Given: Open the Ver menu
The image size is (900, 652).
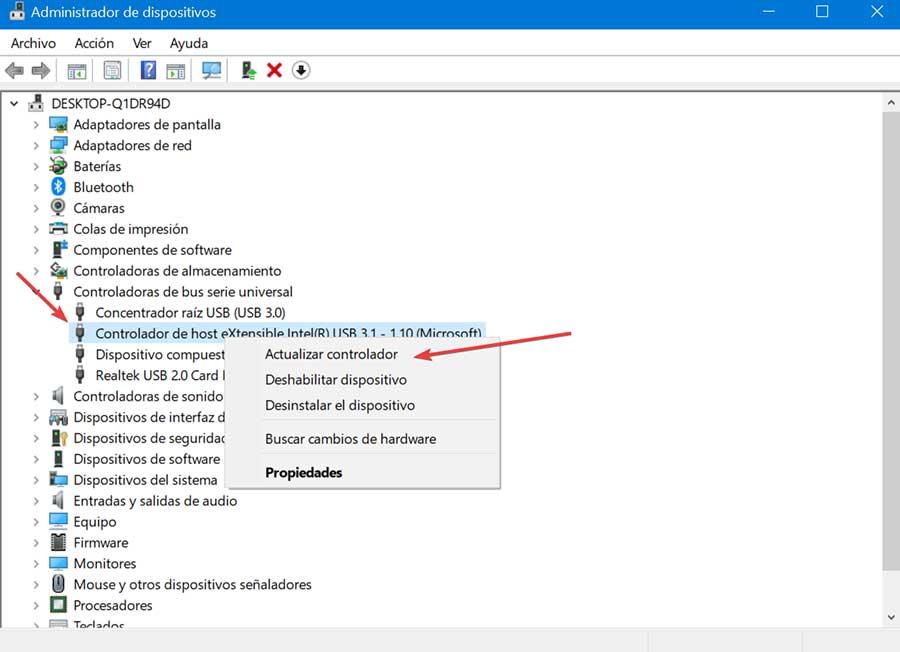Looking at the screenshot, I should click(x=142, y=43).
